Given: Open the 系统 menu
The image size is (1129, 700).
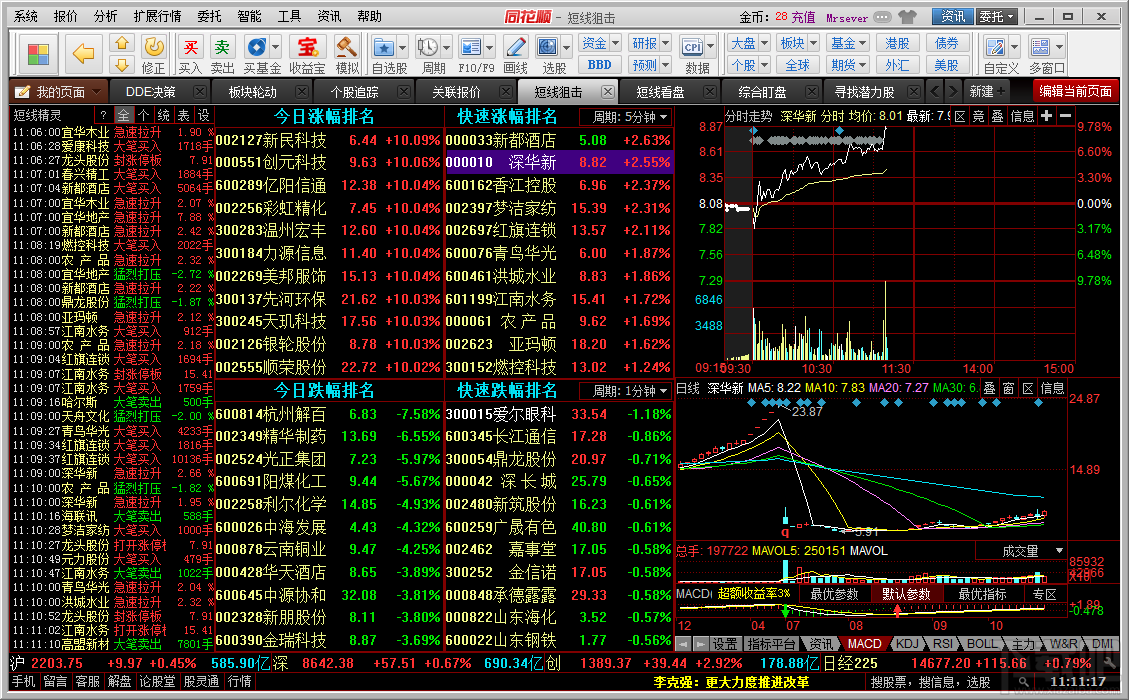Looking at the screenshot, I should 26,16.
